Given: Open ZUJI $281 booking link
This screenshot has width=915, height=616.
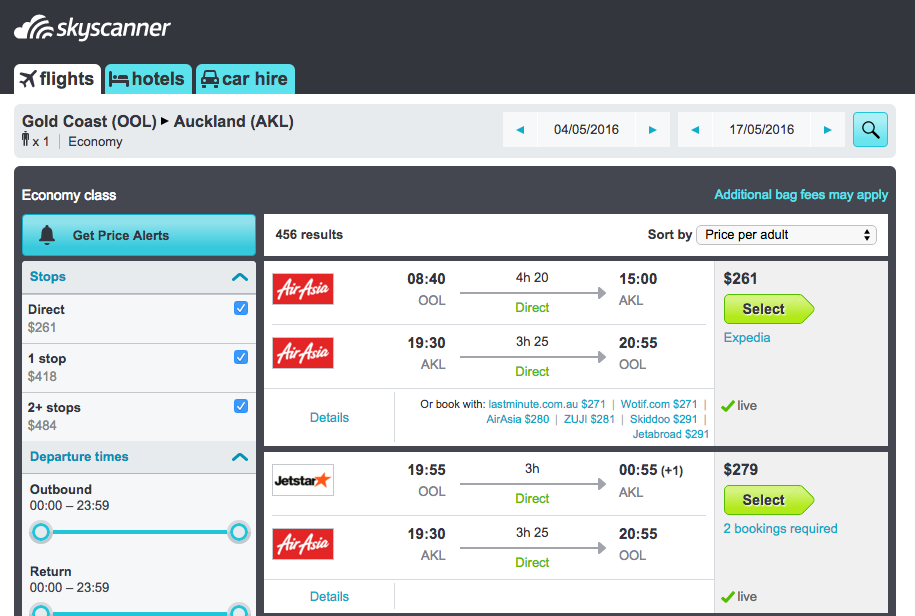Looking at the screenshot, I should tap(589, 419).
